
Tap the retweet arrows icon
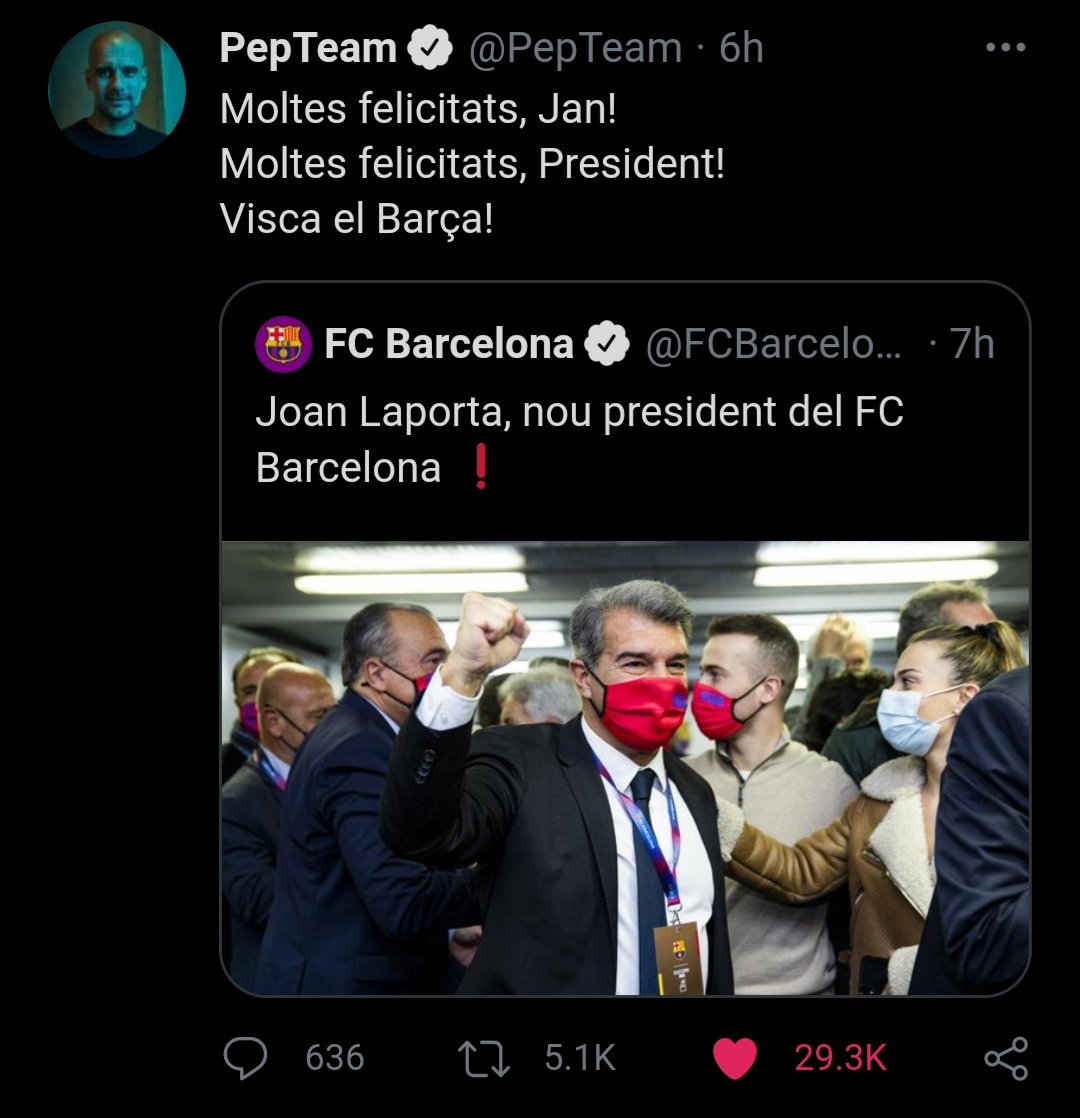[x=486, y=1058]
